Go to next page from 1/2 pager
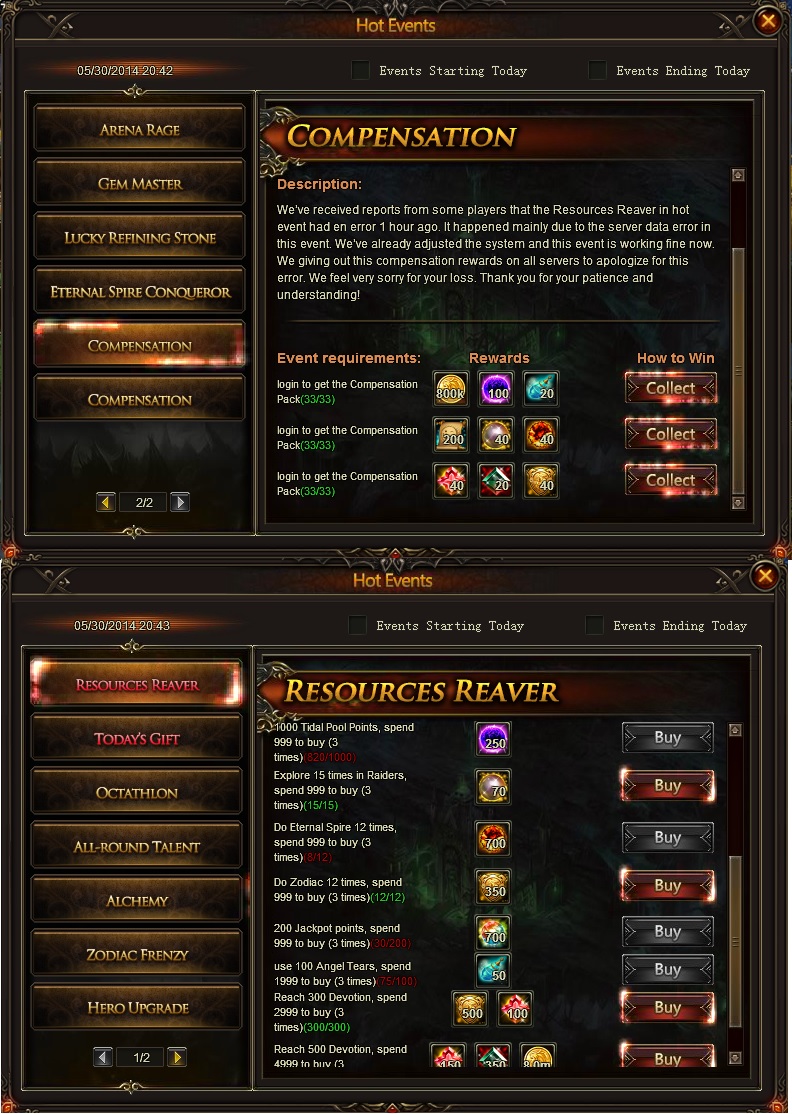 point(177,1057)
